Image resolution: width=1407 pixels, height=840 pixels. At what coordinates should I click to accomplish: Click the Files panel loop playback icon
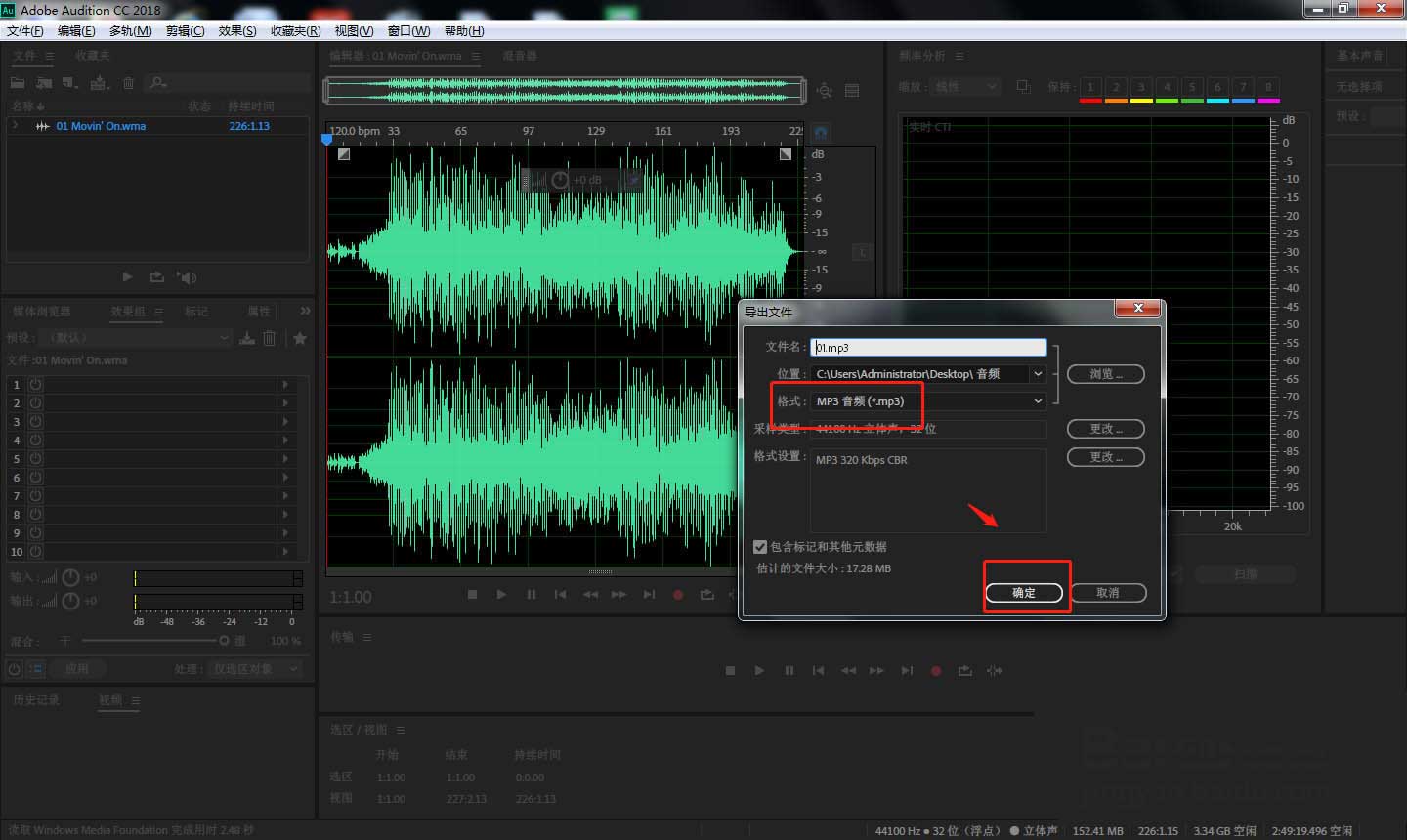coord(156,277)
